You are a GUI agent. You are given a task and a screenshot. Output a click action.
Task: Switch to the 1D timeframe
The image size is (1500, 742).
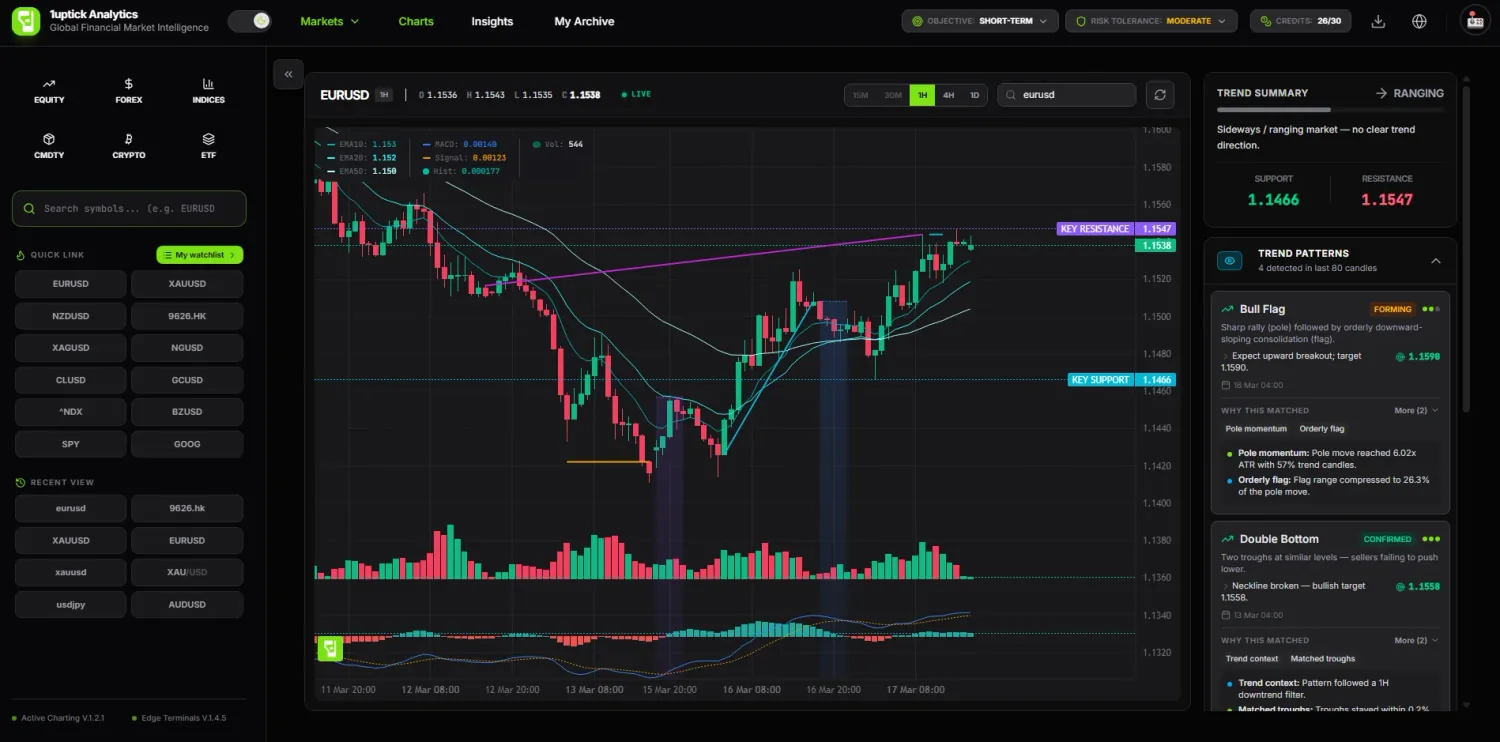coord(974,95)
